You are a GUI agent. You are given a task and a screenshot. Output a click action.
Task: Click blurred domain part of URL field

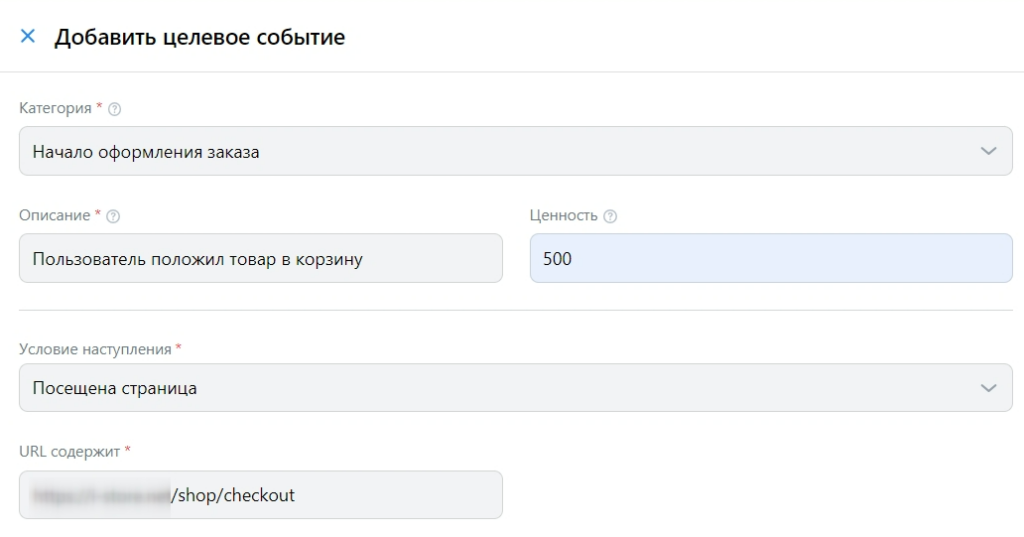pyautogui.click(x=100, y=495)
